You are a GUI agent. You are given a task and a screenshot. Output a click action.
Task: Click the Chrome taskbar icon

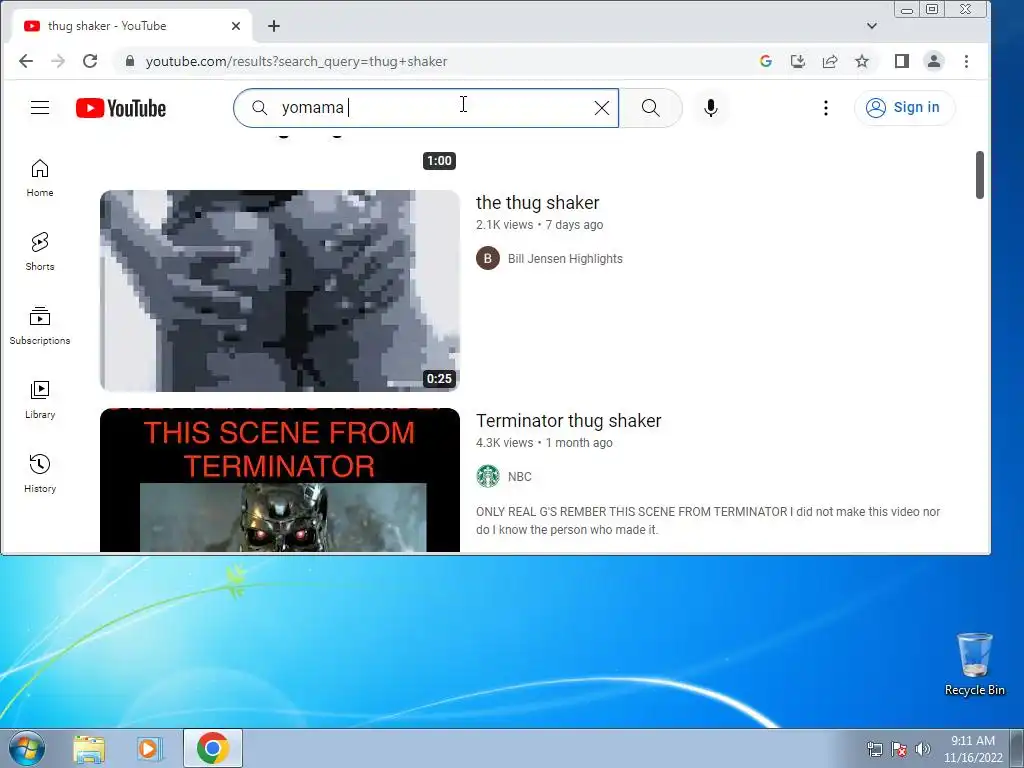coord(212,748)
